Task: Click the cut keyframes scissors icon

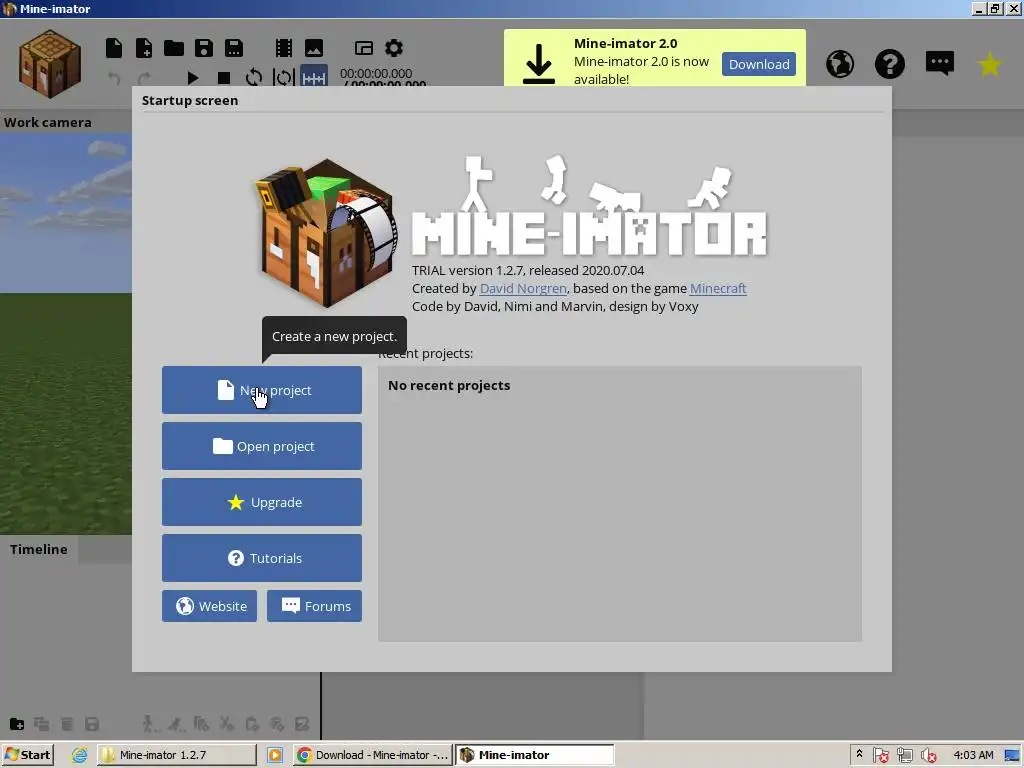Action: click(x=227, y=724)
